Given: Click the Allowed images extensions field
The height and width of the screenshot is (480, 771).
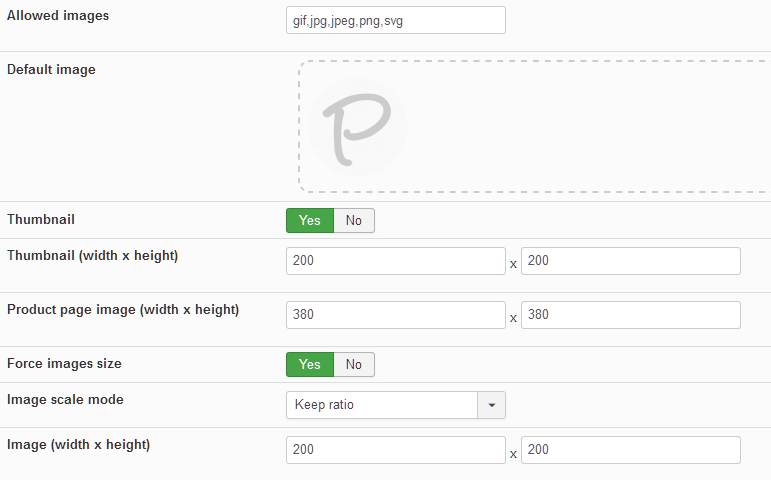Looking at the screenshot, I should pyautogui.click(x=395, y=20).
